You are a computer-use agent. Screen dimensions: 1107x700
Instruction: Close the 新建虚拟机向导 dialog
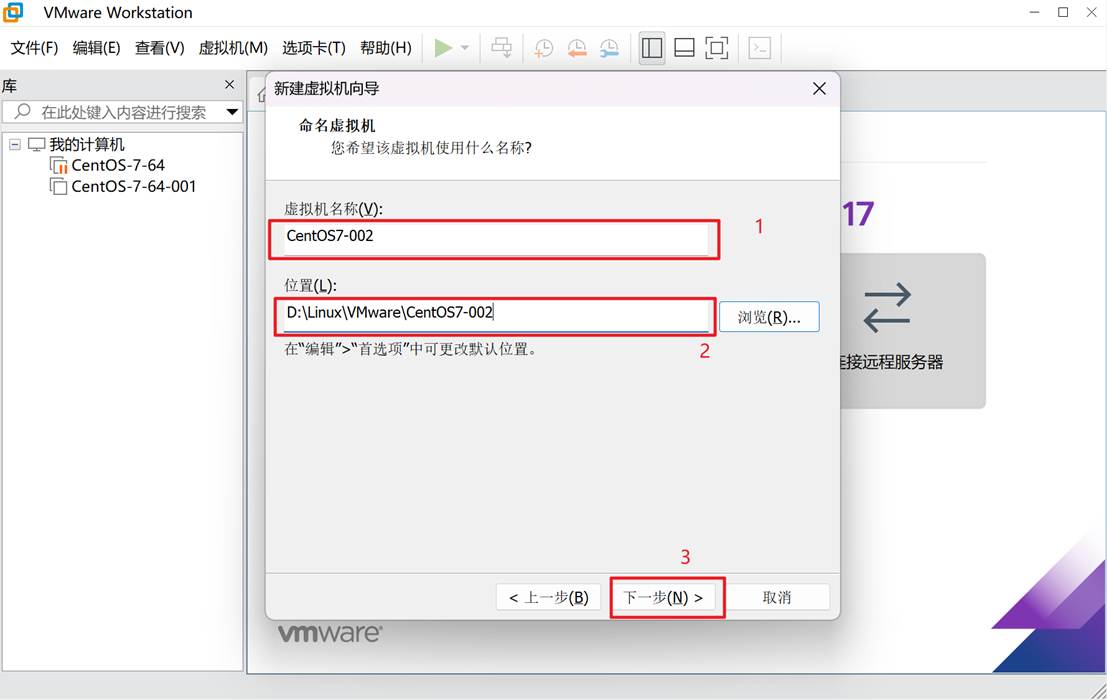tap(819, 89)
